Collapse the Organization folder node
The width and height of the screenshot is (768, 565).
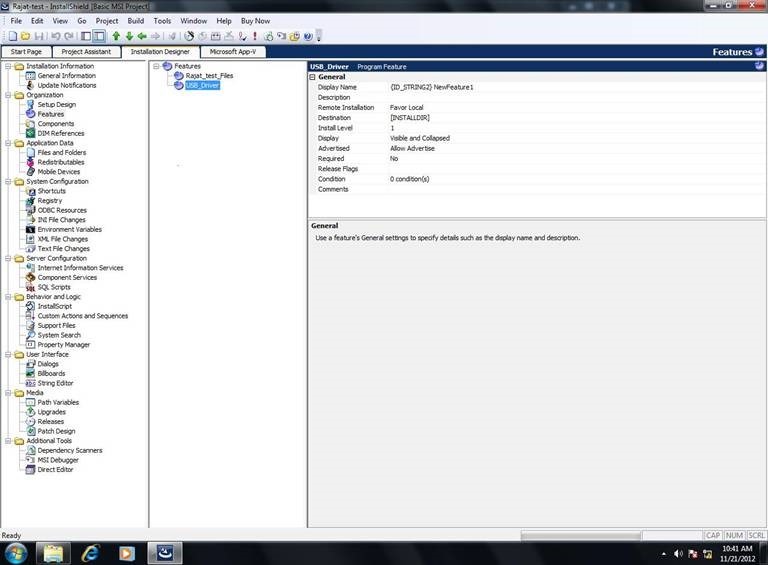point(8,95)
